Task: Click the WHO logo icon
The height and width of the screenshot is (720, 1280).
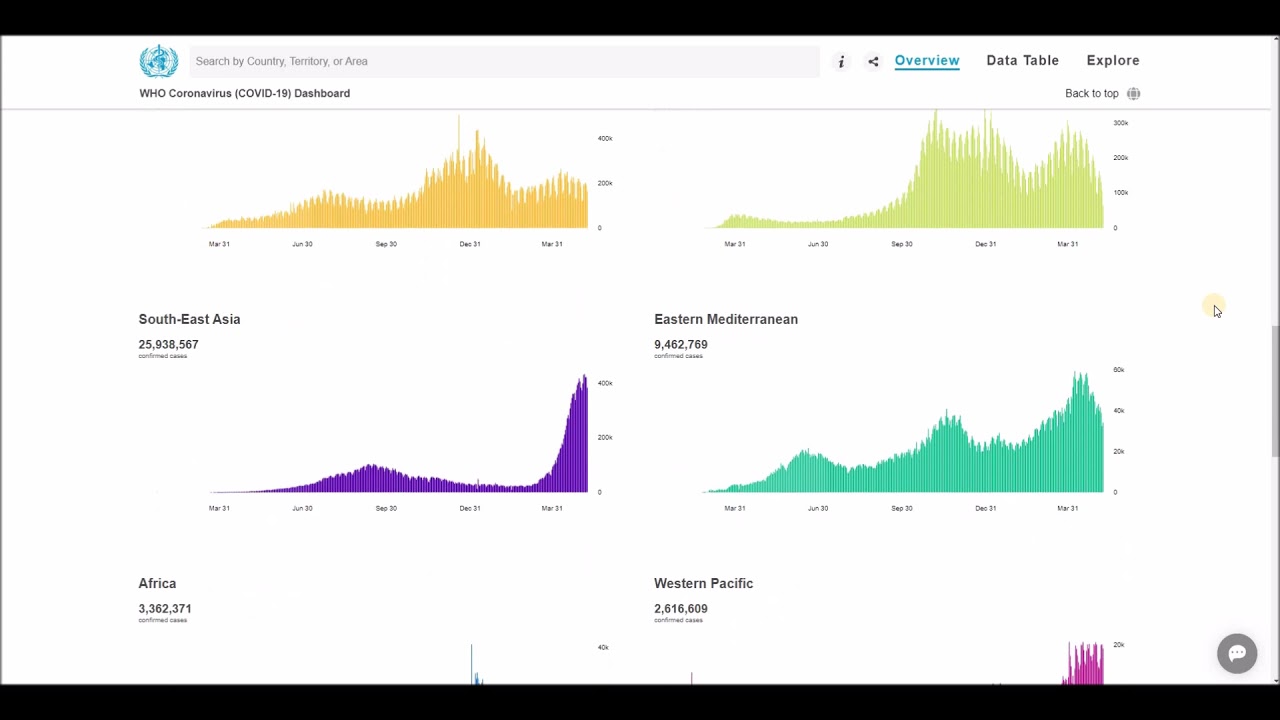Action: (158, 61)
